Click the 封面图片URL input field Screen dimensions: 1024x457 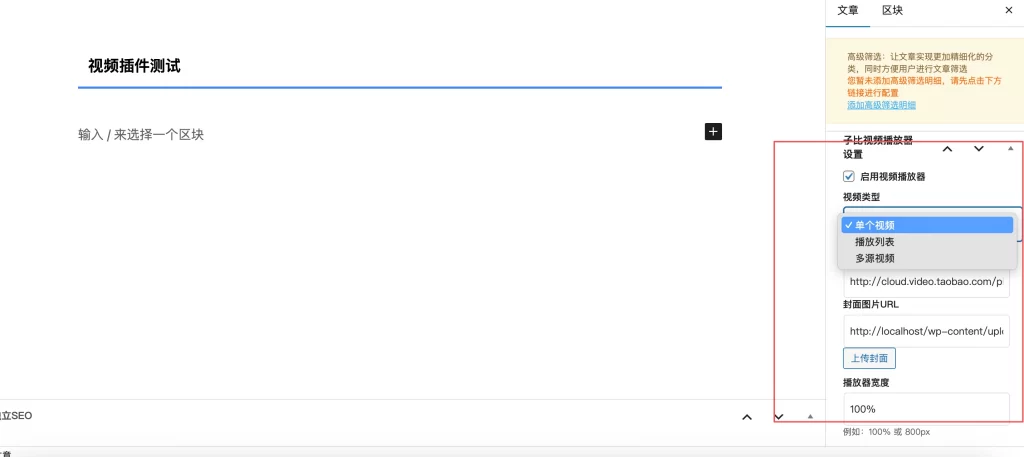[x=925, y=331]
